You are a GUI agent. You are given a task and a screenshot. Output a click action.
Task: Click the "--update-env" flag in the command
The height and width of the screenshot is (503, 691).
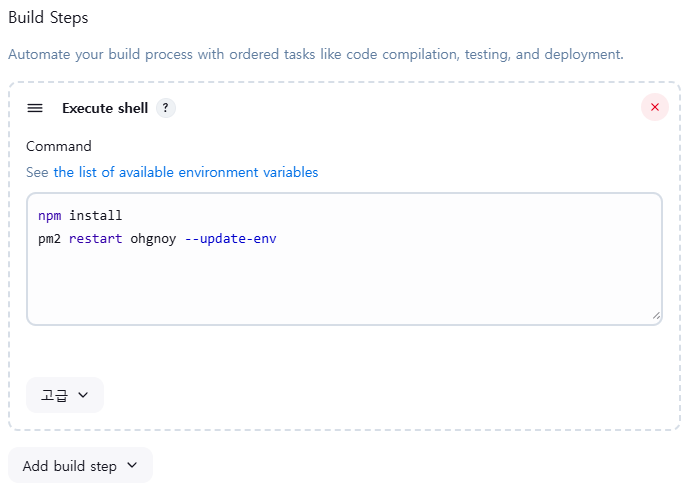point(231,240)
